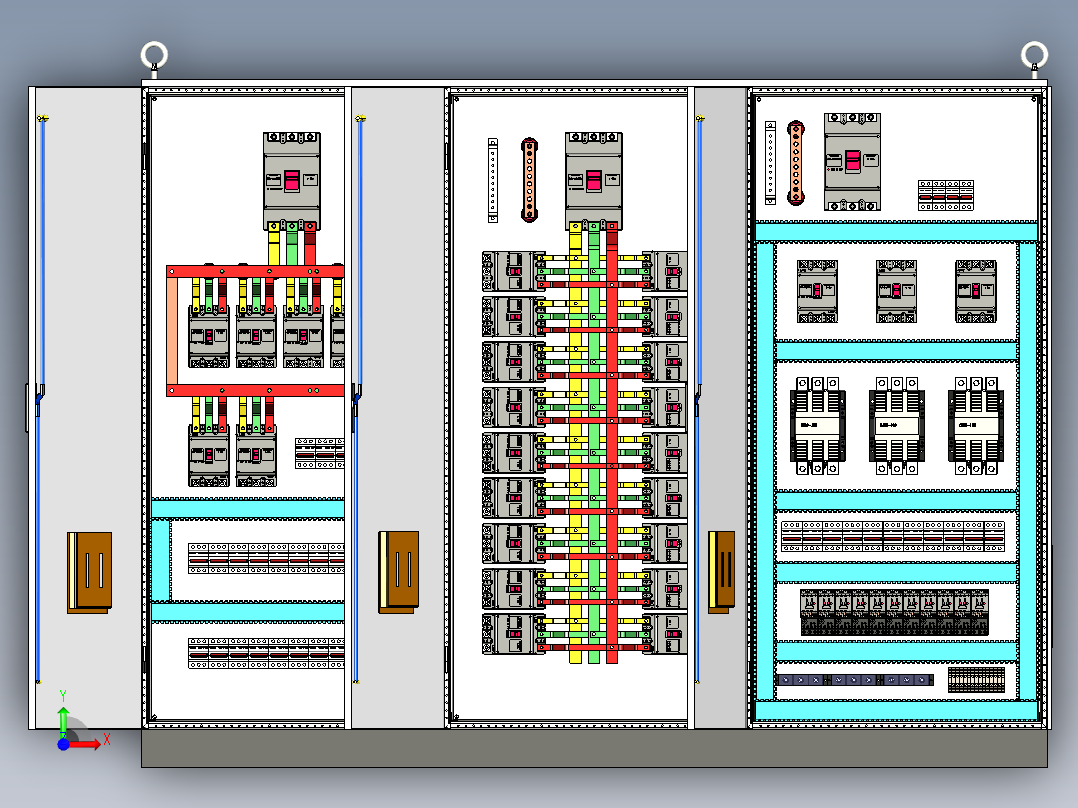Image resolution: width=1078 pixels, height=808 pixels.
Task: Select the bottom-right feeder breaker in the middle cabinet
Action: pyautogui.click(x=665, y=633)
